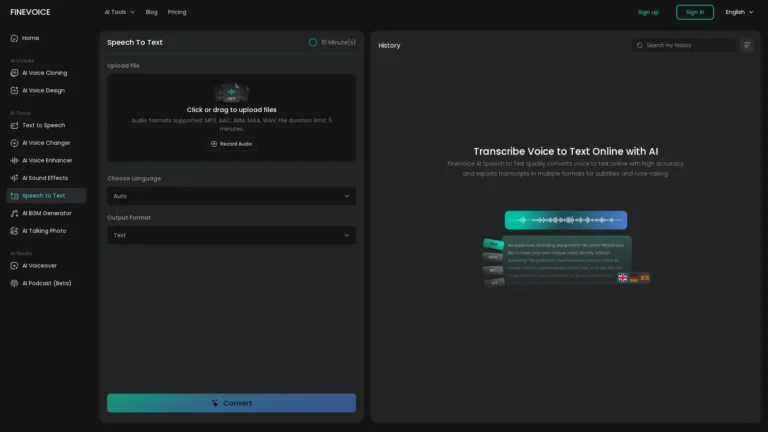Open Home from the sidebar
Viewport: 768px width, 432px height.
tap(30, 38)
